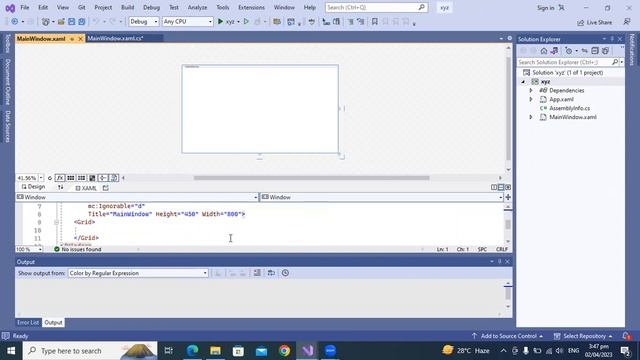Start without debugging outline play icon
The height and width of the screenshot is (360, 640).
click(246, 21)
